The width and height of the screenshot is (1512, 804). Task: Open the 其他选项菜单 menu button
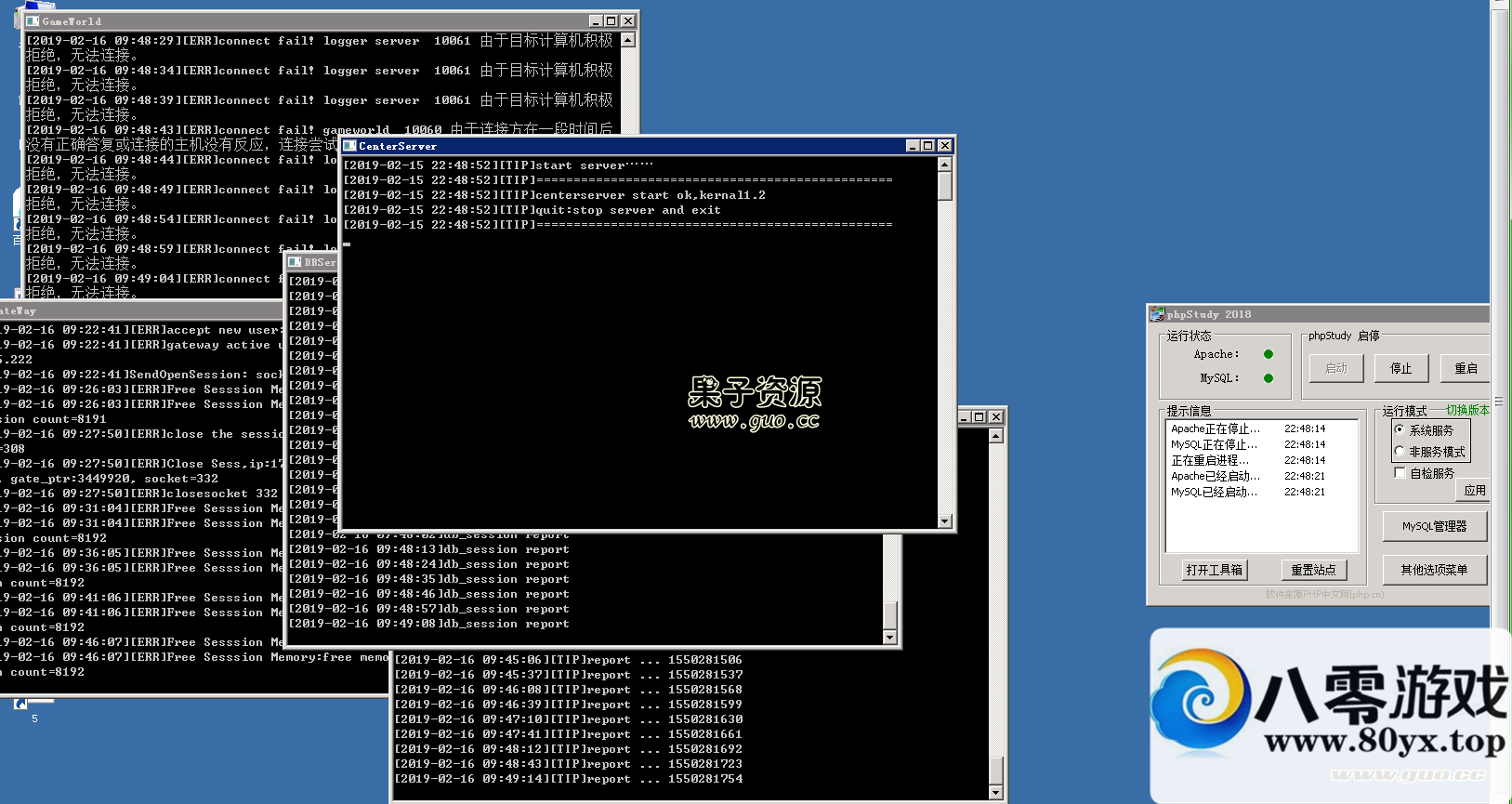click(1434, 570)
